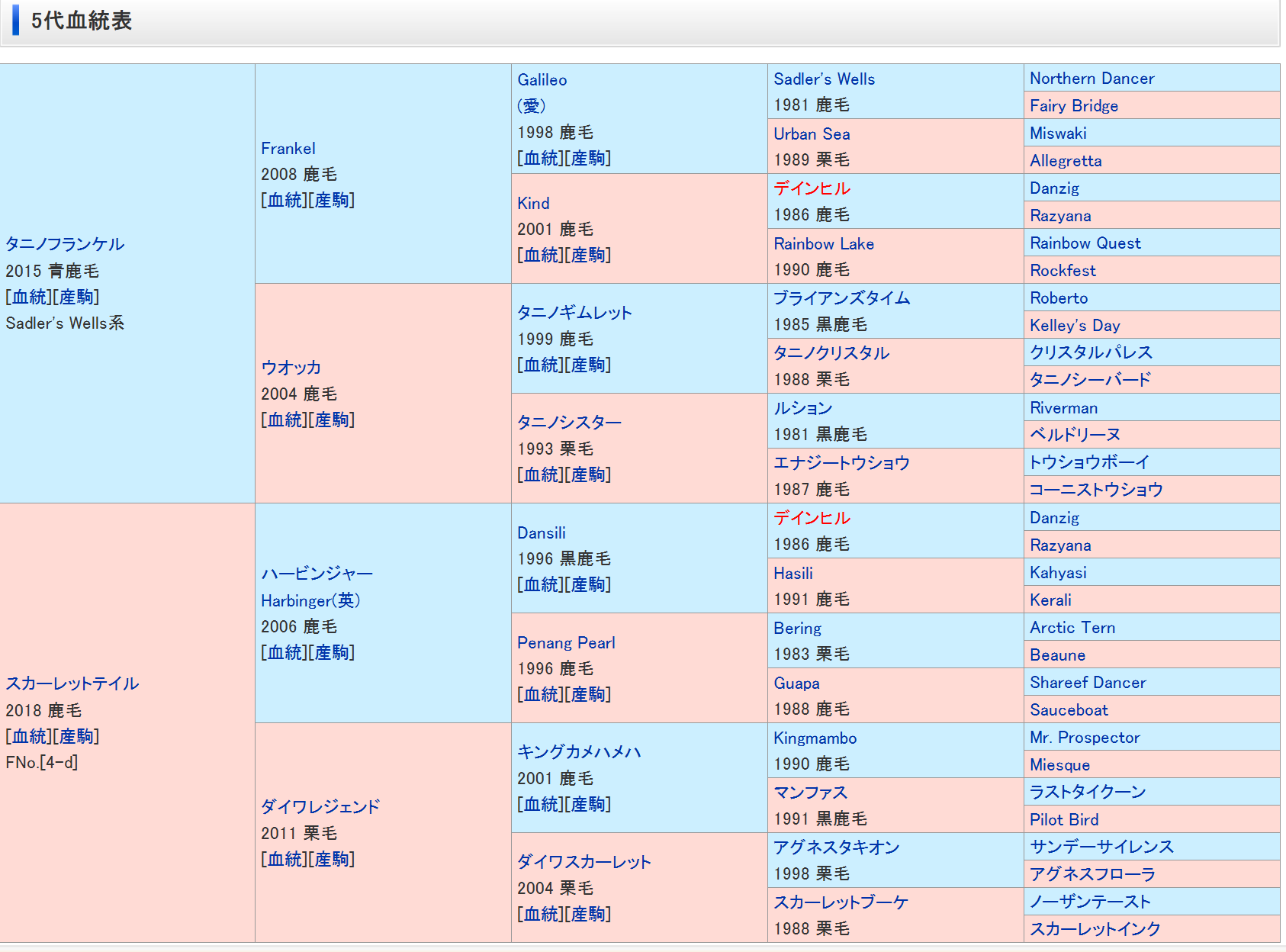Click the Penang Pearl link
Screen dimensions: 1286x952
tap(566, 643)
